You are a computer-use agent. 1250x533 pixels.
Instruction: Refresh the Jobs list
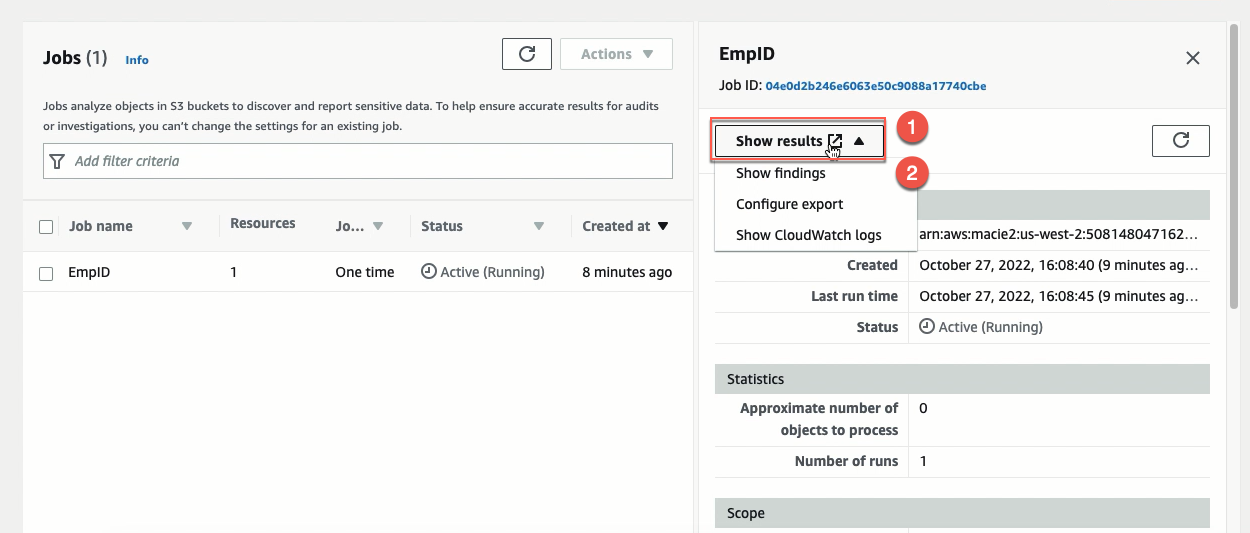tap(527, 54)
